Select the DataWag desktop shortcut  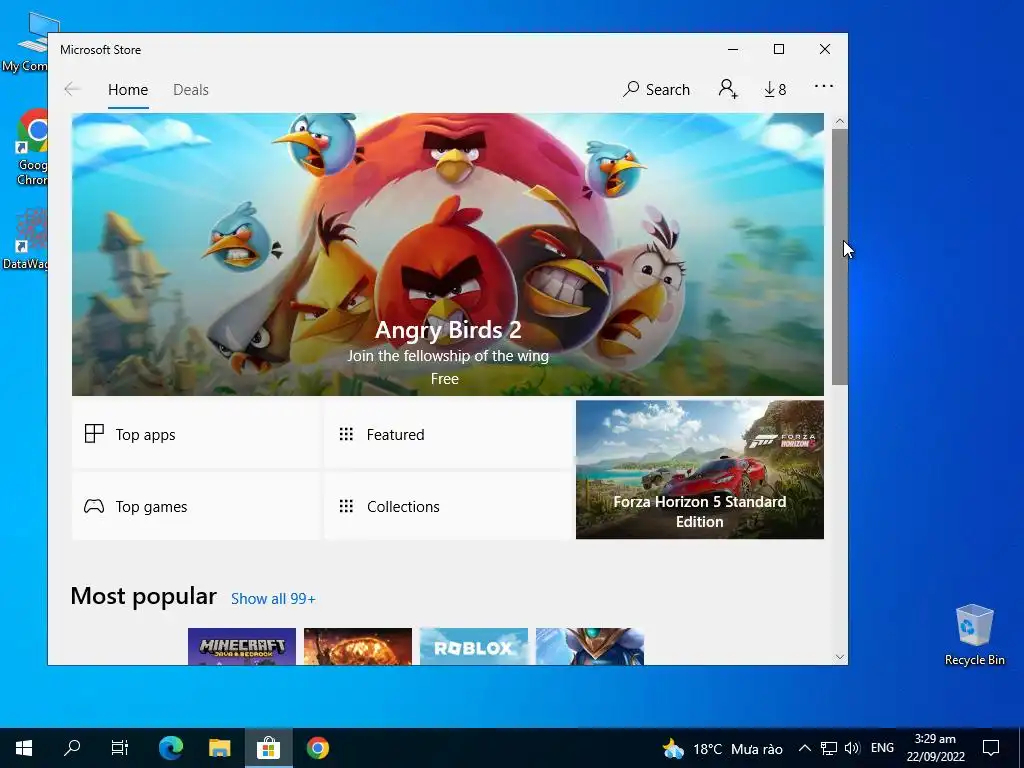(x=26, y=239)
